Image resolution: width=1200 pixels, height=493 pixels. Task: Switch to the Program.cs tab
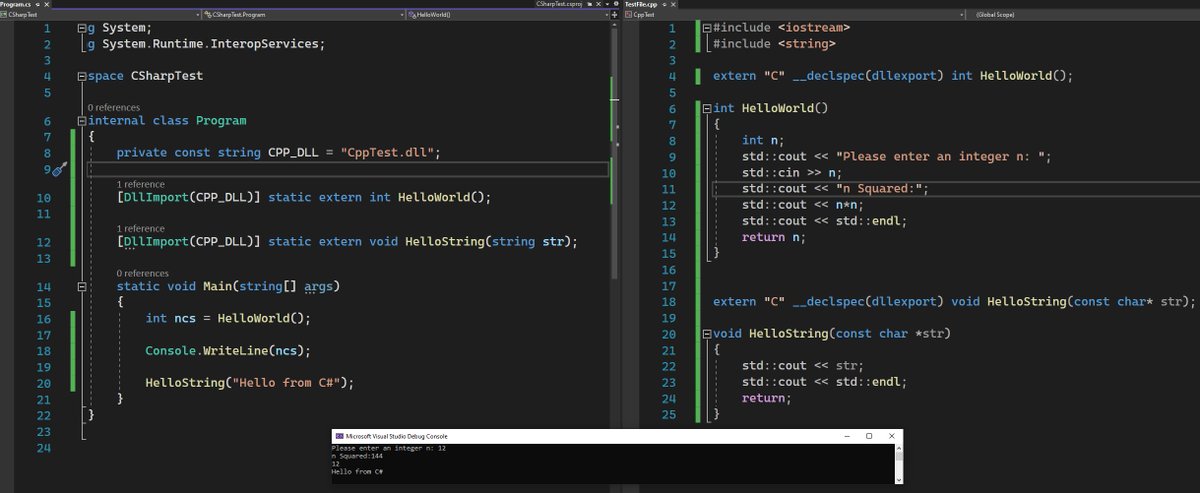[17, 4]
